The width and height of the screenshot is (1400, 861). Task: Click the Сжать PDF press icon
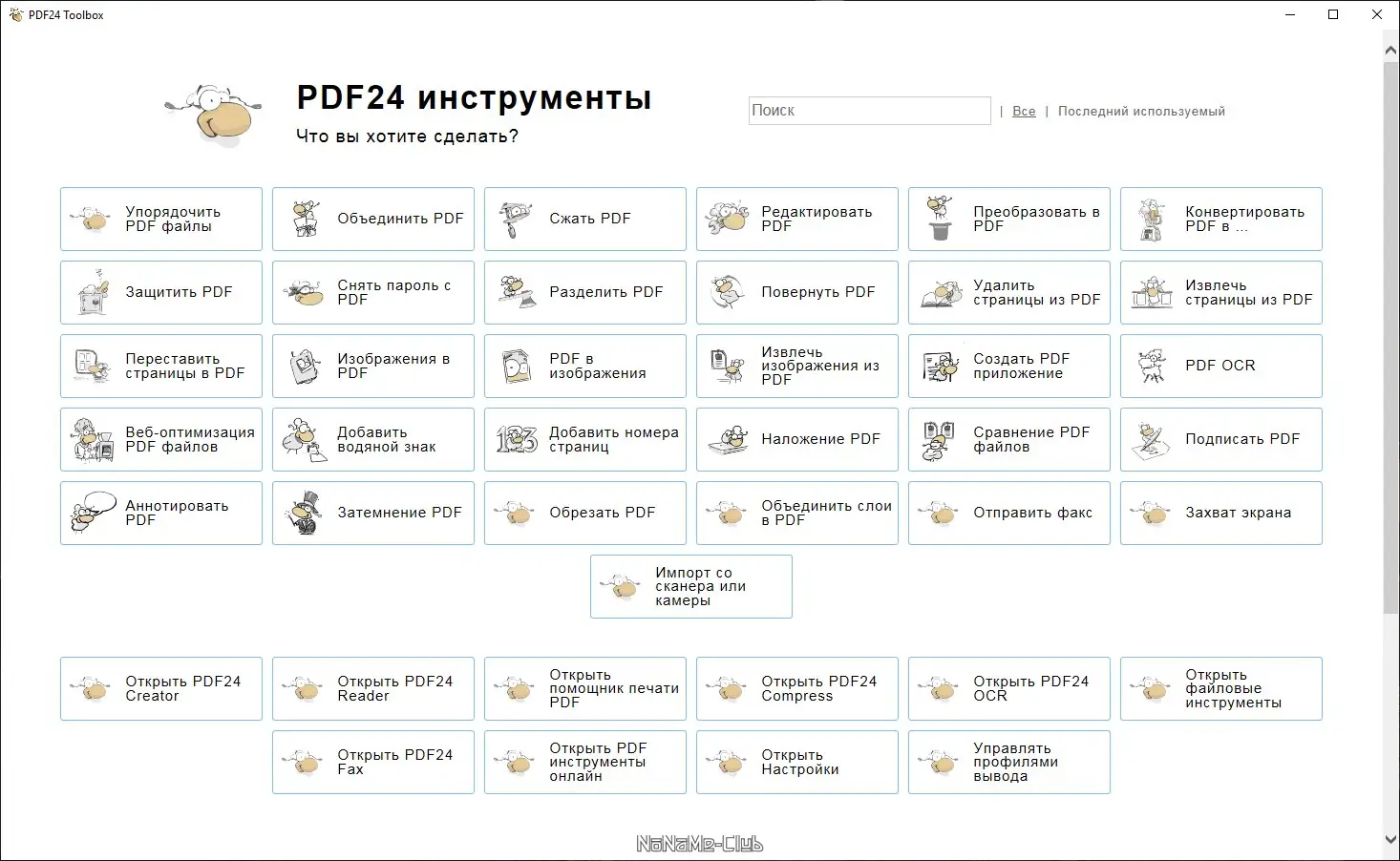coord(517,220)
